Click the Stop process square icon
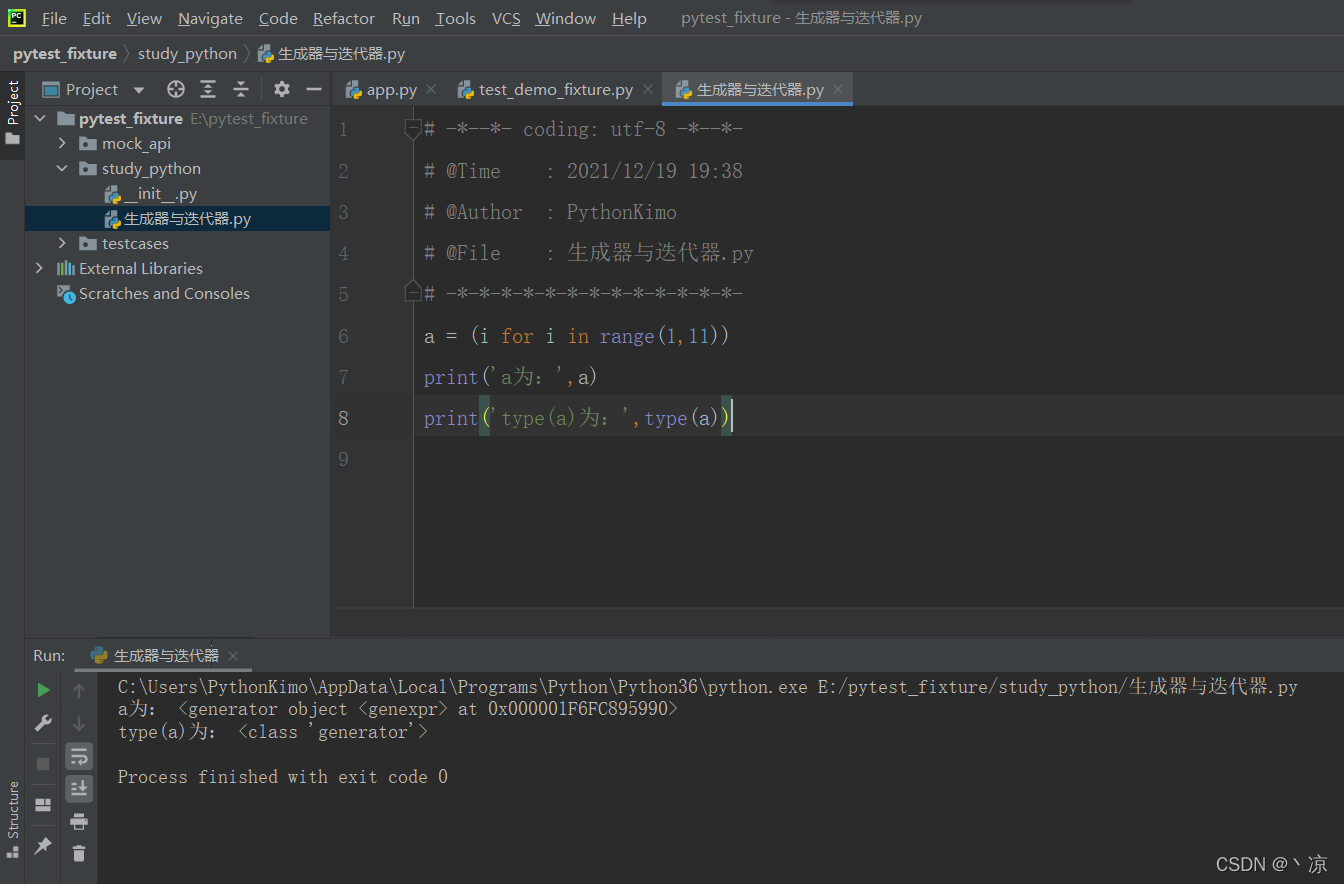The height and width of the screenshot is (884, 1344). coord(43,763)
